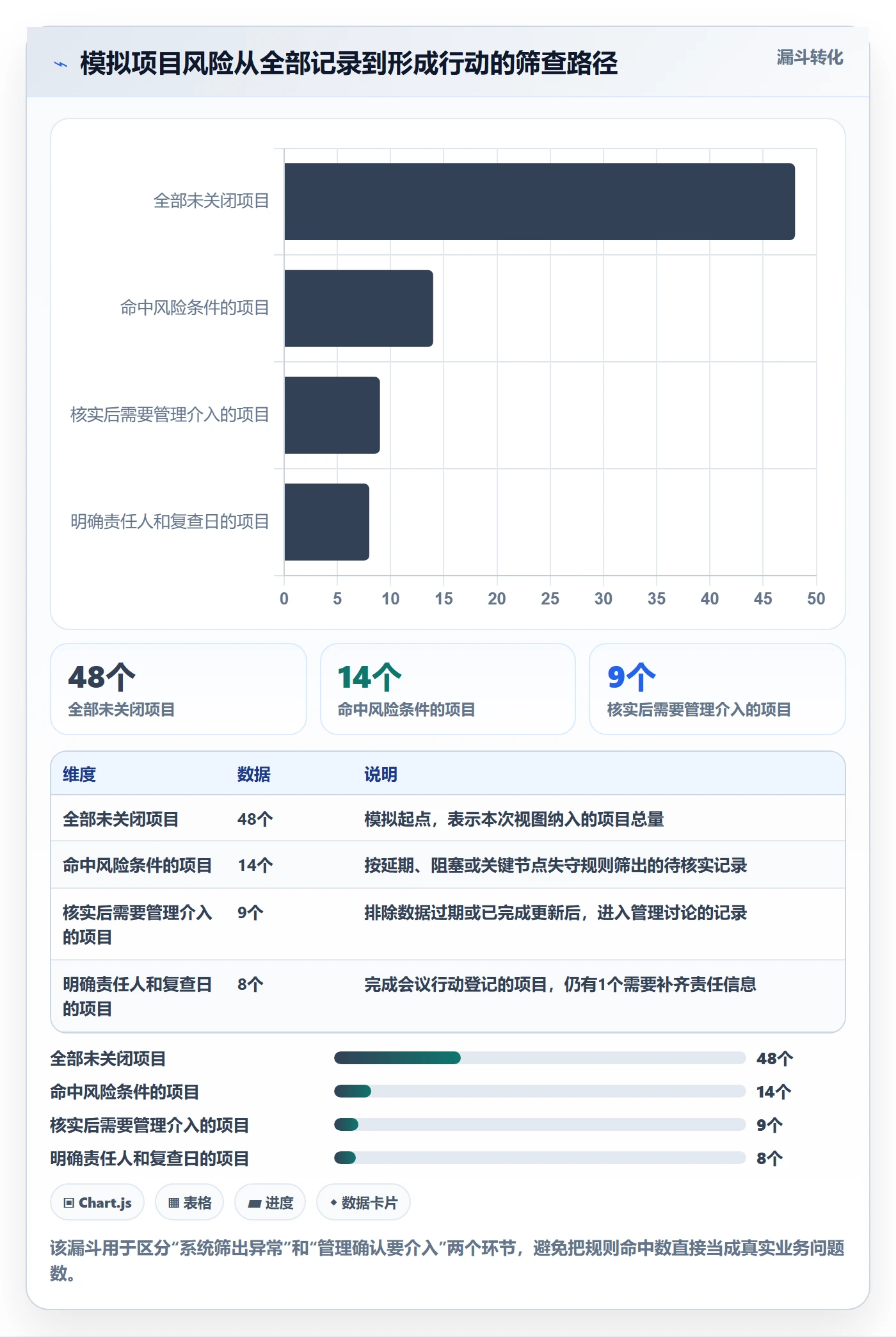Click table value 8个
The image size is (896, 1337).
click(x=250, y=984)
